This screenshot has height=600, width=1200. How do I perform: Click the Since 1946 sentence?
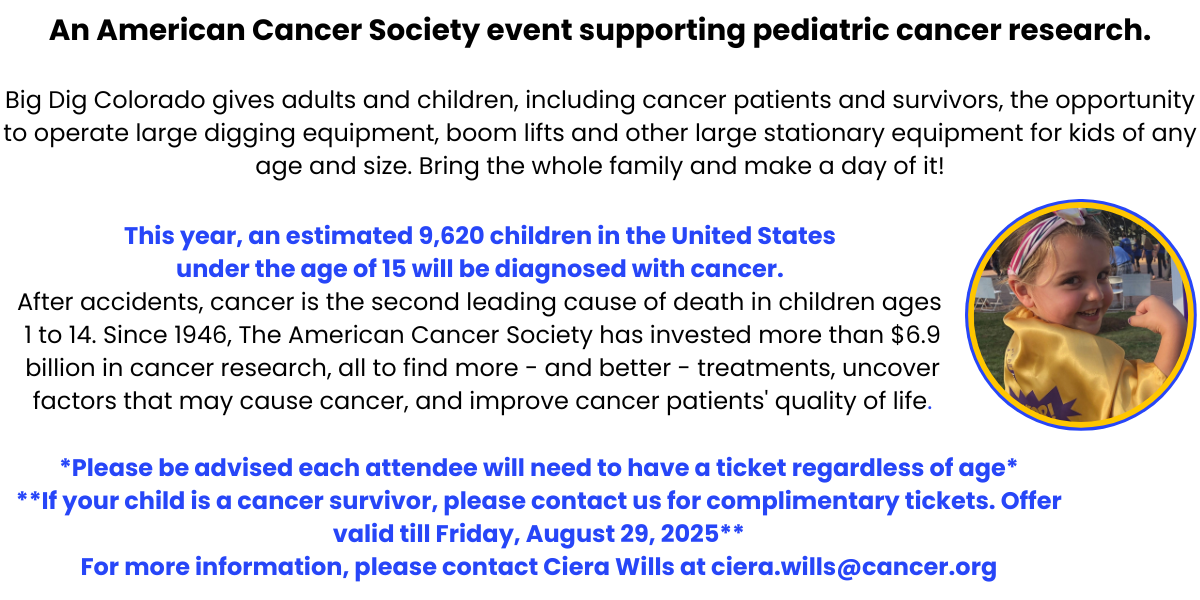pyautogui.click(x=480, y=367)
